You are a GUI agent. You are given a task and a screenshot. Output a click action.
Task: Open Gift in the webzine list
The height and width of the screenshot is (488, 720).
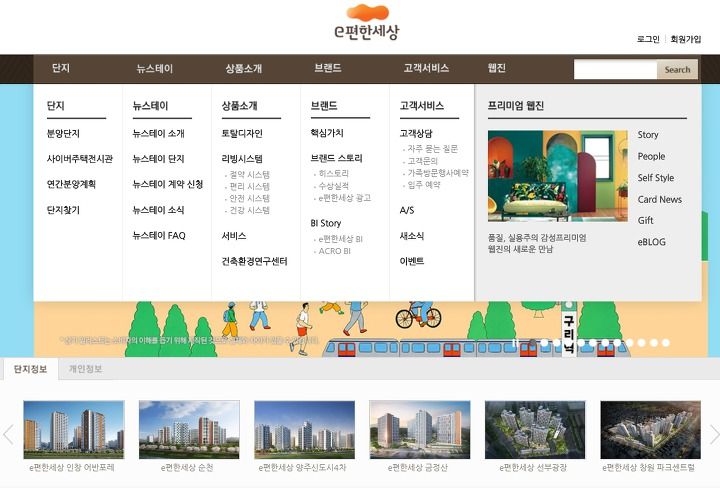645,220
